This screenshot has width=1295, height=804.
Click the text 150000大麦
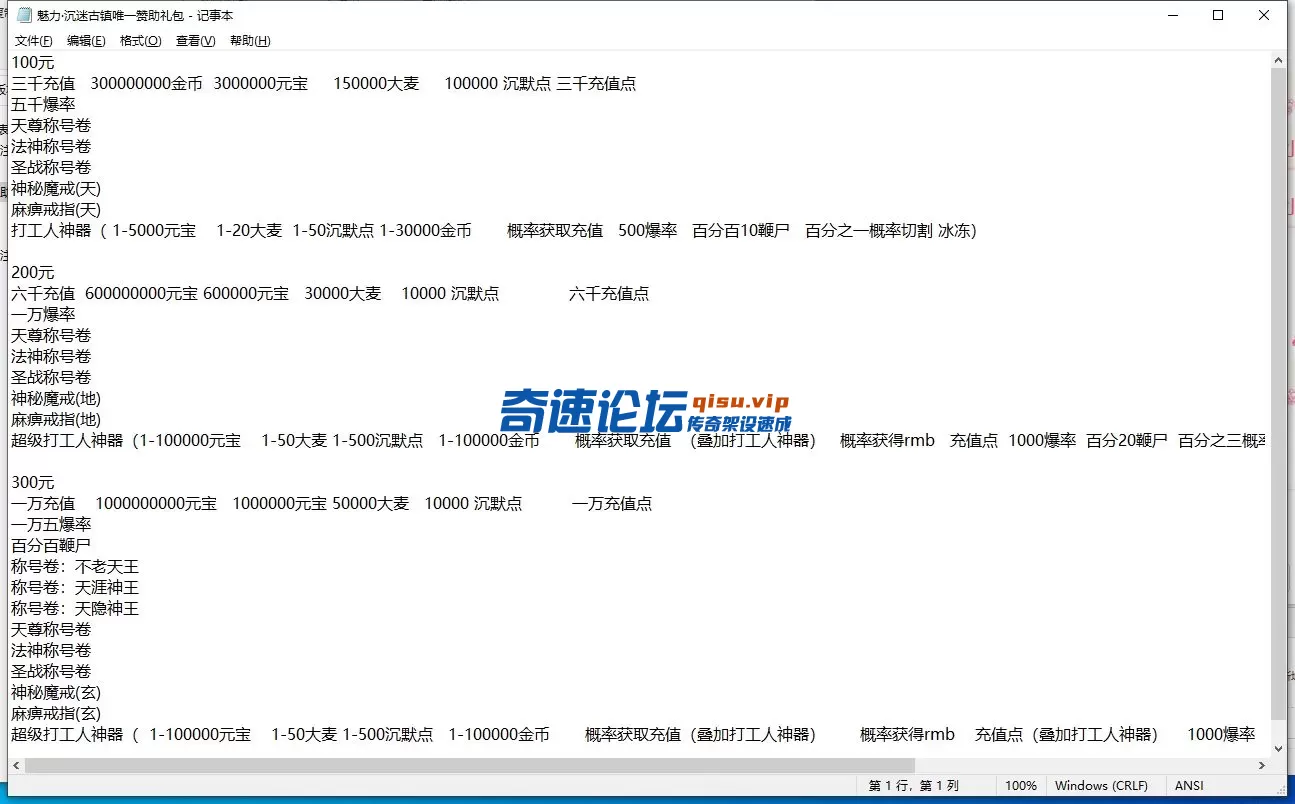click(376, 84)
